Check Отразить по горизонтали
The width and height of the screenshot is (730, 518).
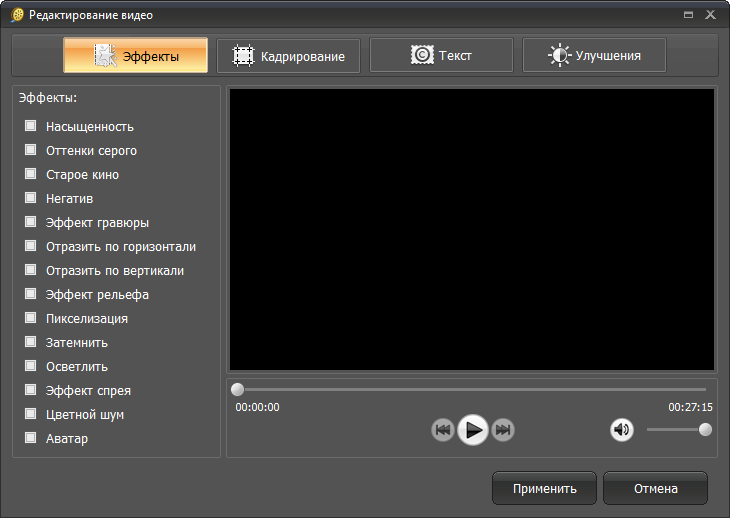[31, 246]
